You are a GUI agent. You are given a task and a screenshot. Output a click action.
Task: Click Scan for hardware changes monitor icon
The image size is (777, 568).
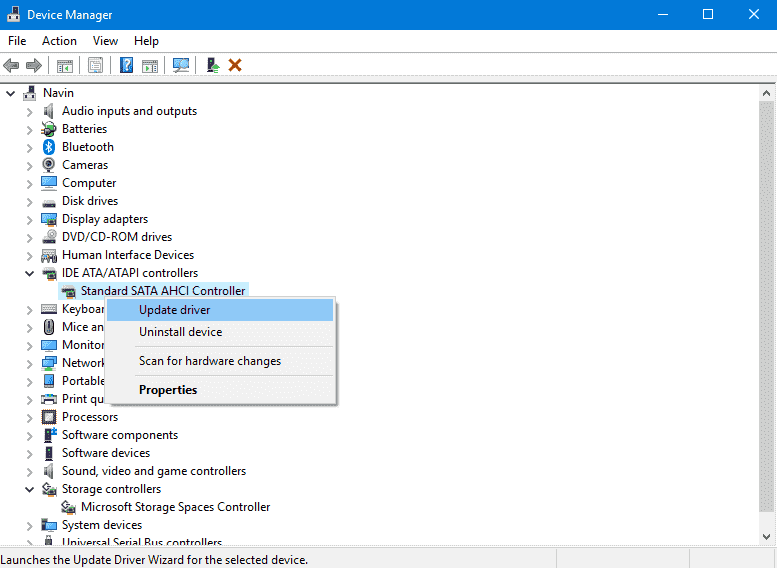click(180, 65)
